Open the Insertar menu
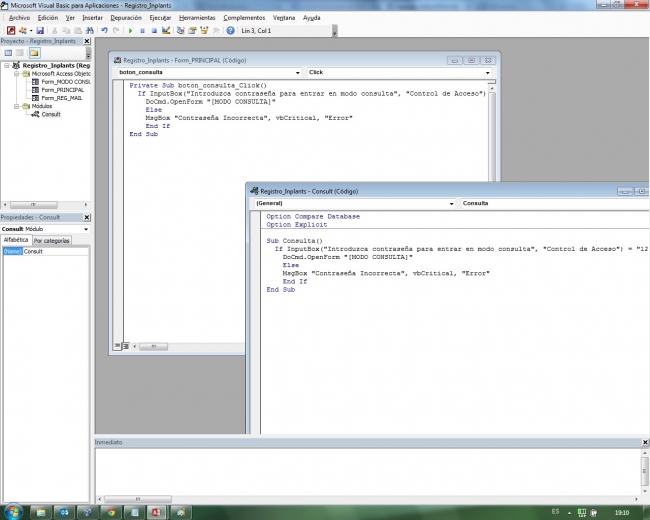650x520 pixels. point(92,18)
